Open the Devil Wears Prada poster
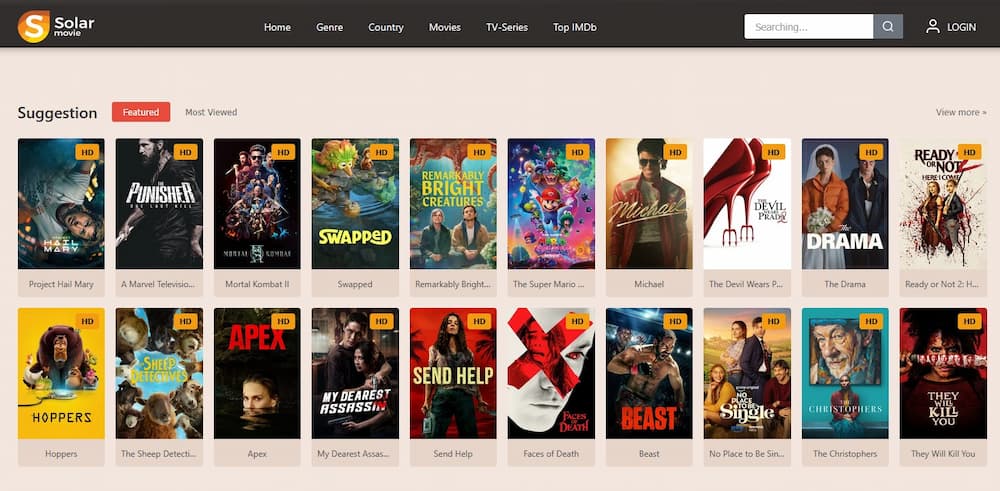 pos(747,203)
